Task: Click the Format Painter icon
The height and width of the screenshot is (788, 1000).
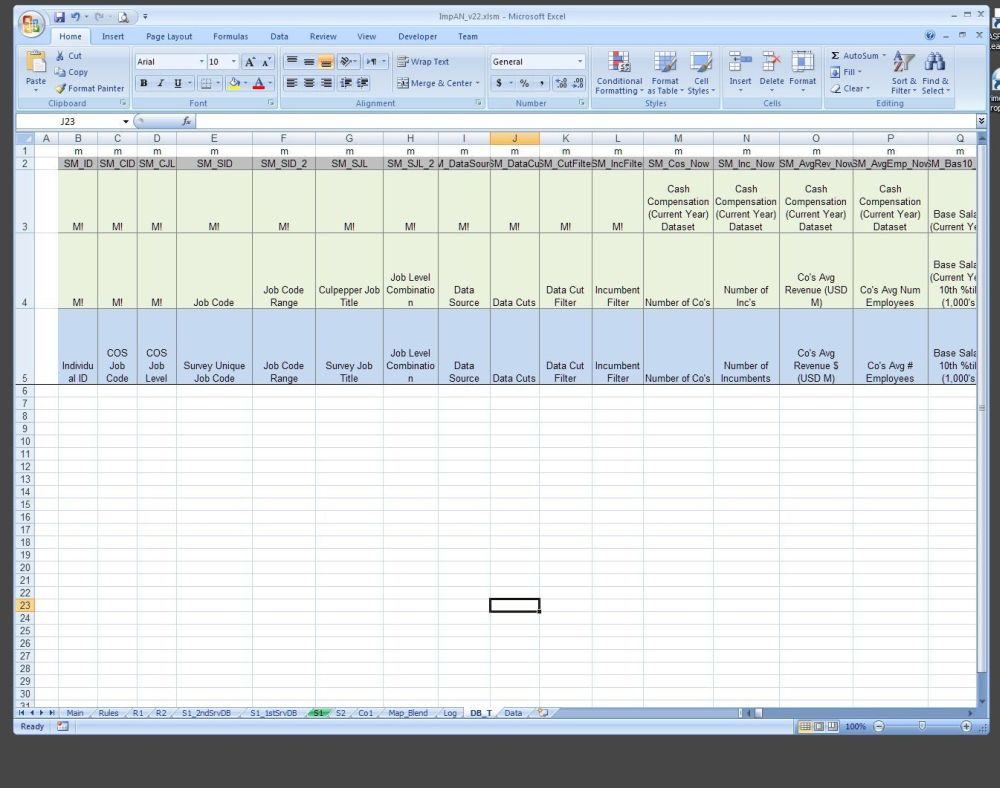Action: (61, 89)
